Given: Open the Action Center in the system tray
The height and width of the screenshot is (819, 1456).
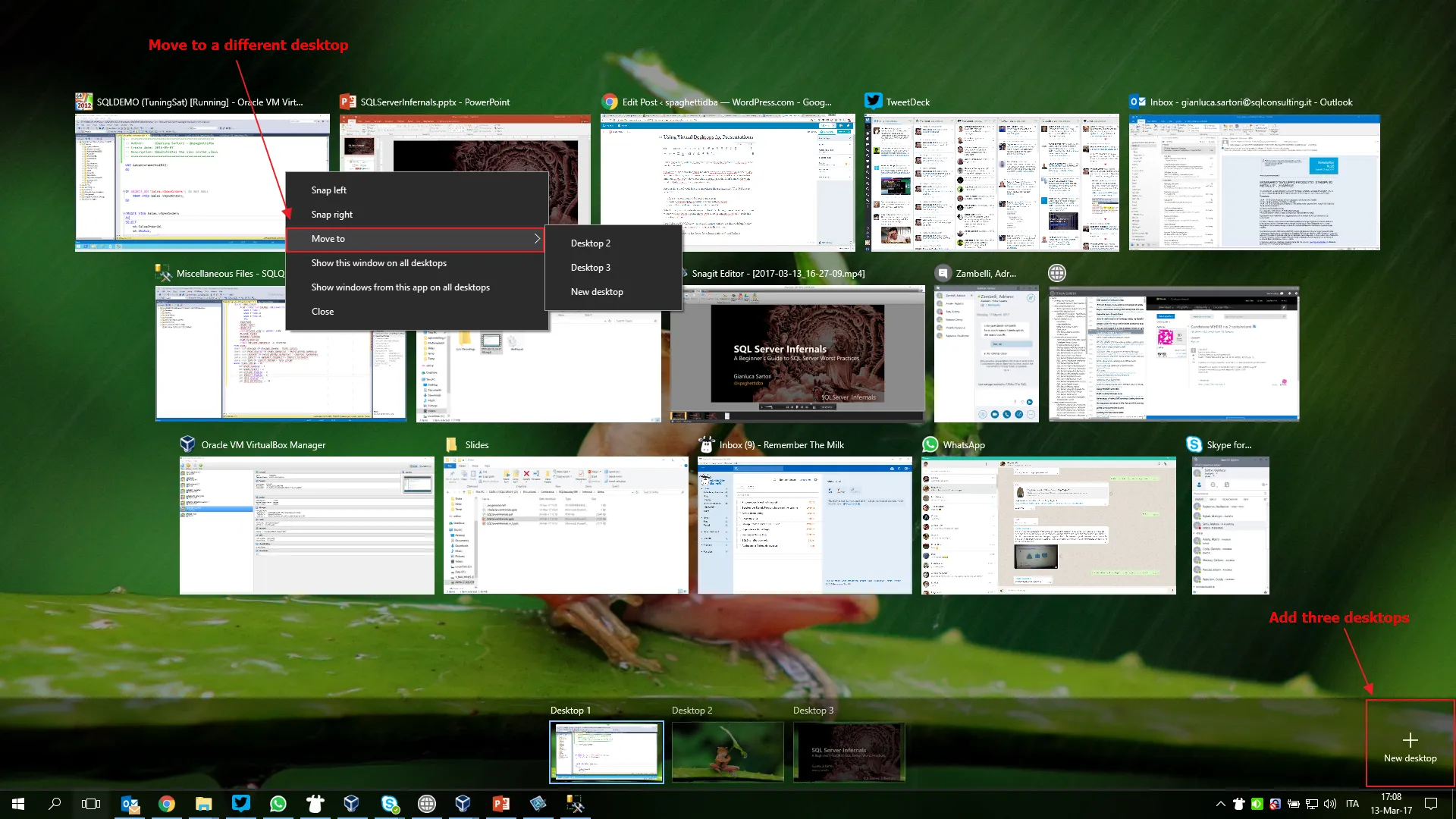Looking at the screenshot, I should click(1431, 804).
